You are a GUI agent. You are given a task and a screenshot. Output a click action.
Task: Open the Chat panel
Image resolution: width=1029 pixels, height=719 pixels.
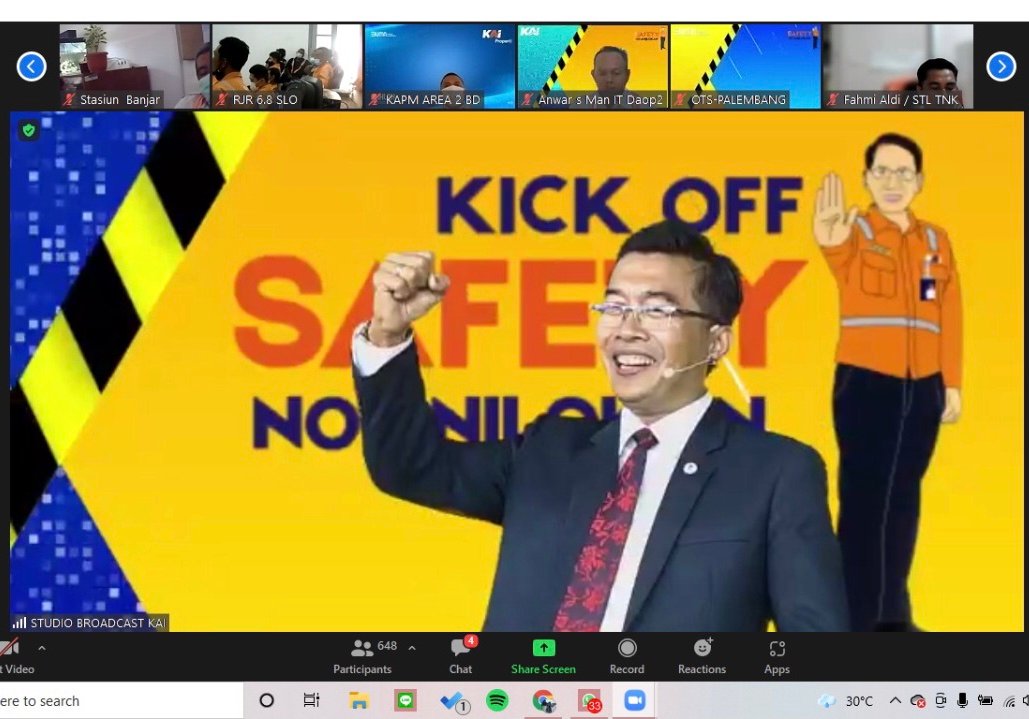[x=460, y=655]
